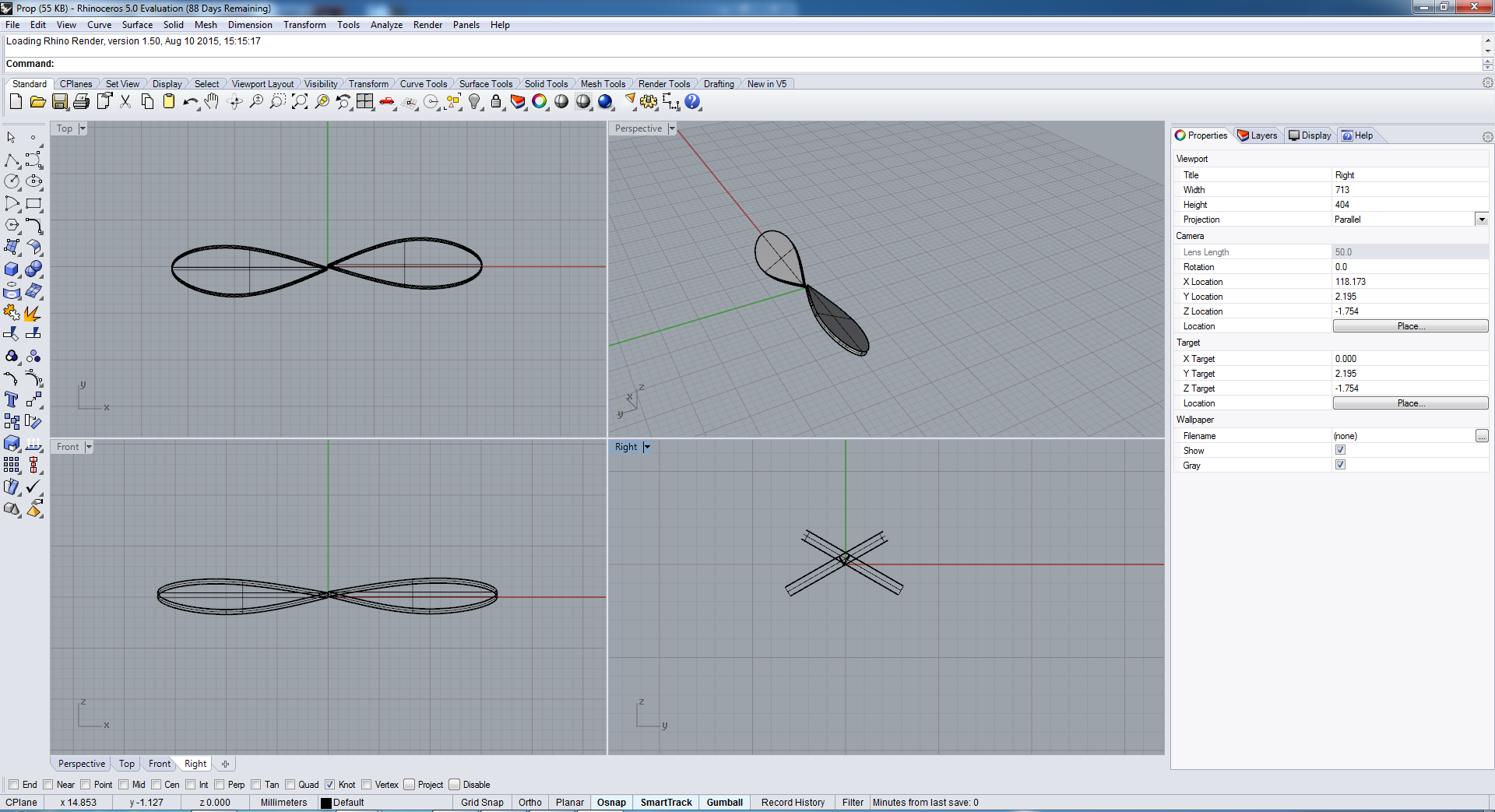Screen dimensions: 1495x812
Task: Switch to the Layers panel tab
Action: coord(1258,135)
